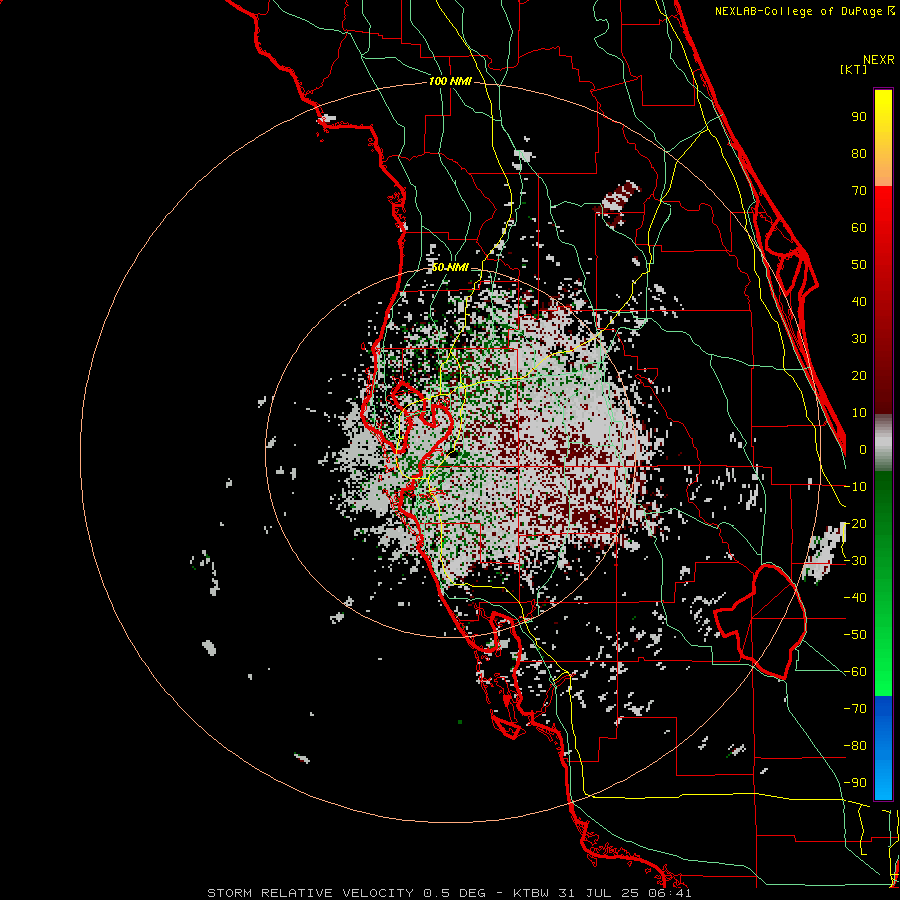Pick the gray zero-velocity color bar segment
900x900 pixels.
883,442
